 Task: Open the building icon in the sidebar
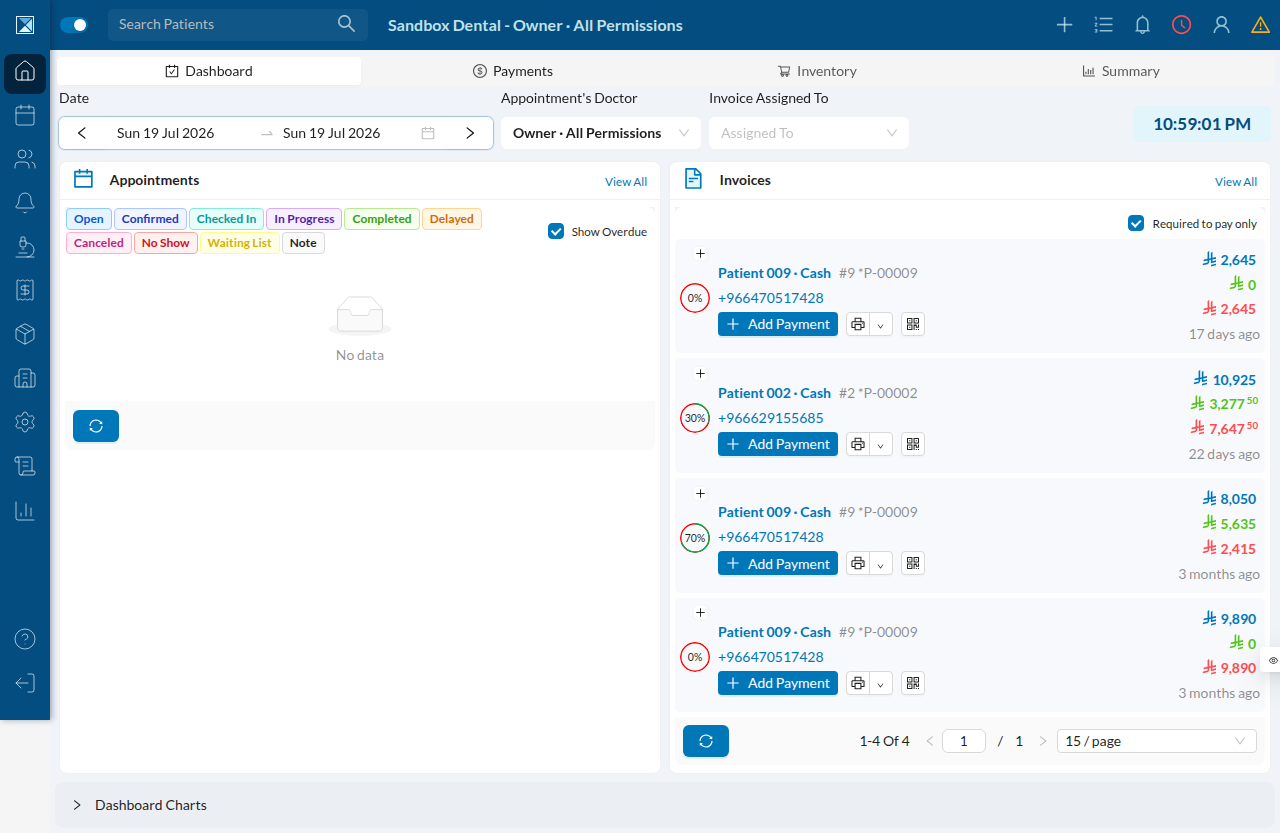point(25,378)
